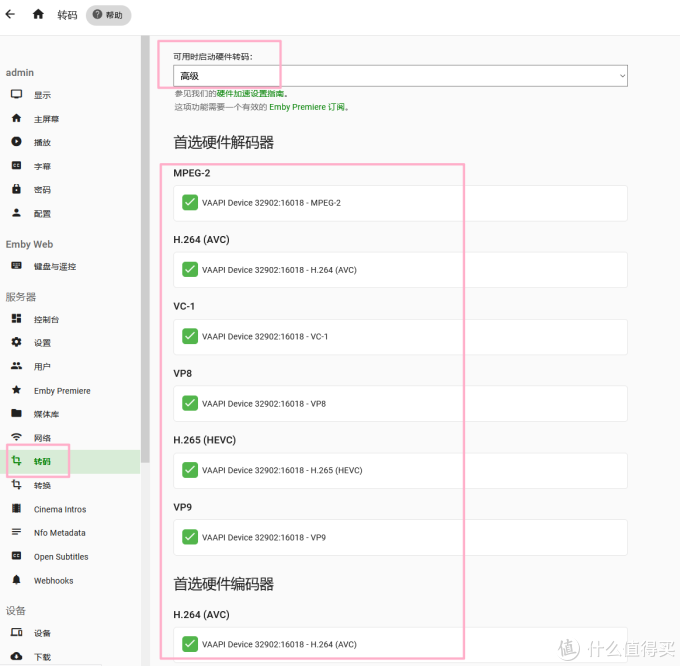Click the 首选硬件解码器 heading
The image size is (680, 666).
point(223,142)
